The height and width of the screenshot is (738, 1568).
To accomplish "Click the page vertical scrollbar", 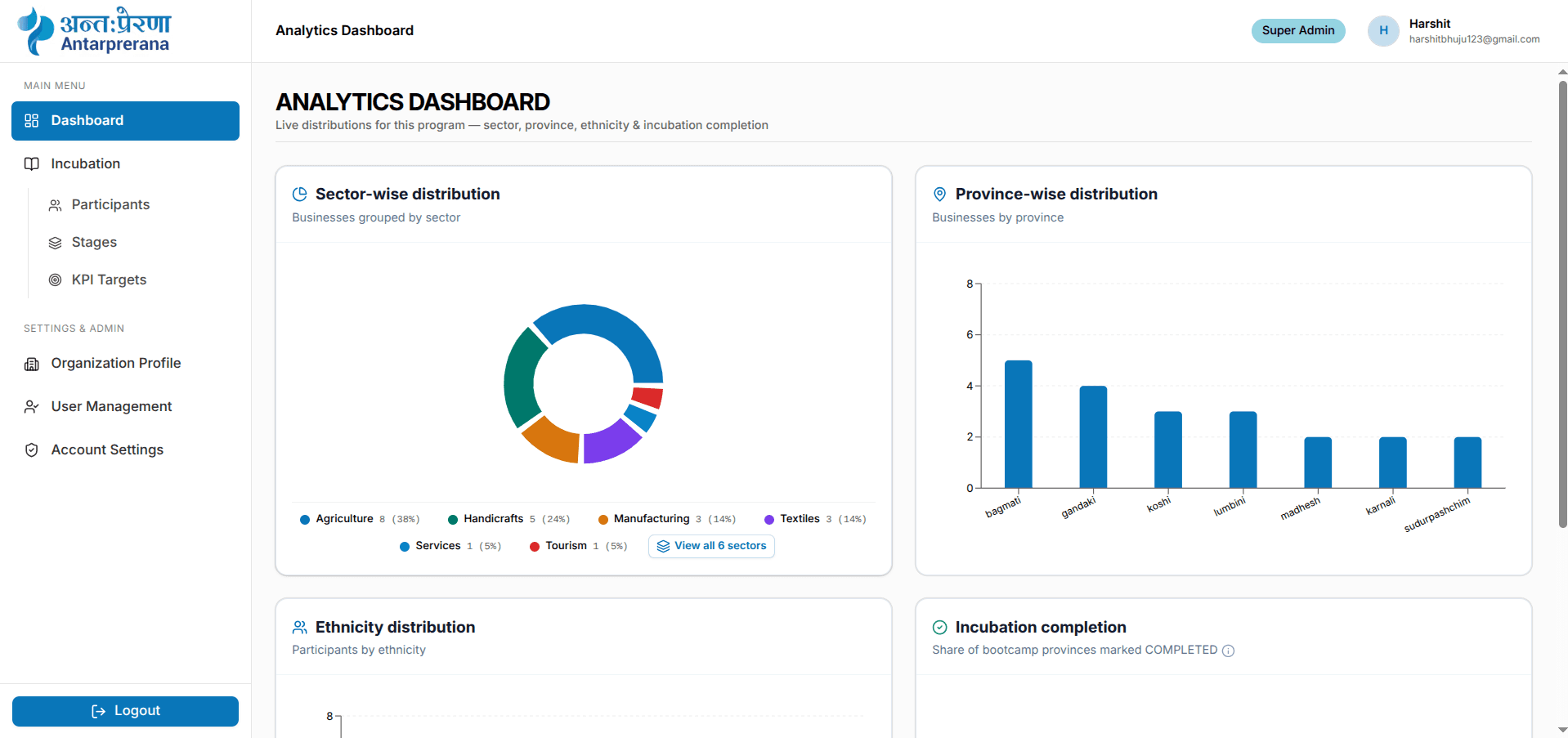I will 1562,304.
